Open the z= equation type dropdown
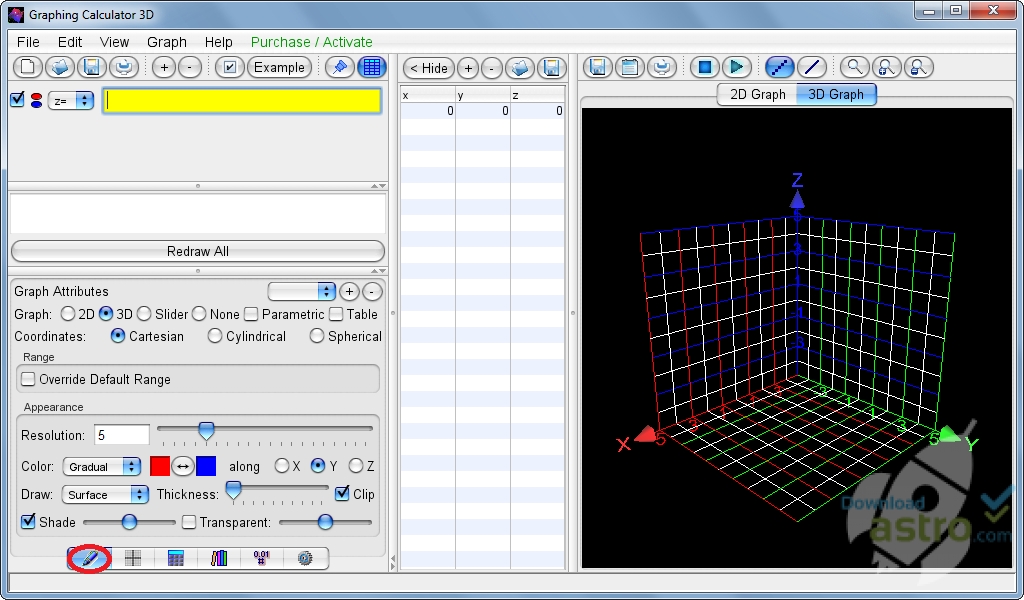The height and width of the screenshot is (600, 1024). pyautogui.click(x=71, y=101)
